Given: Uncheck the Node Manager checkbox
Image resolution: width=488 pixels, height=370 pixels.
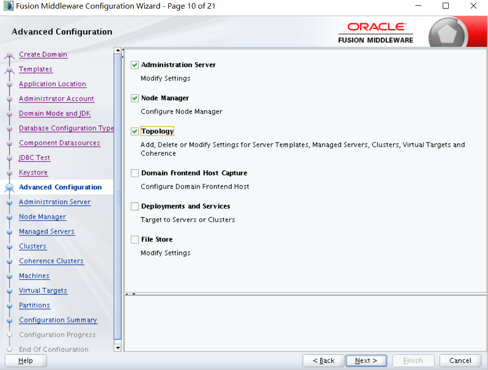Looking at the screenshot, I should (x=135, y=98).
